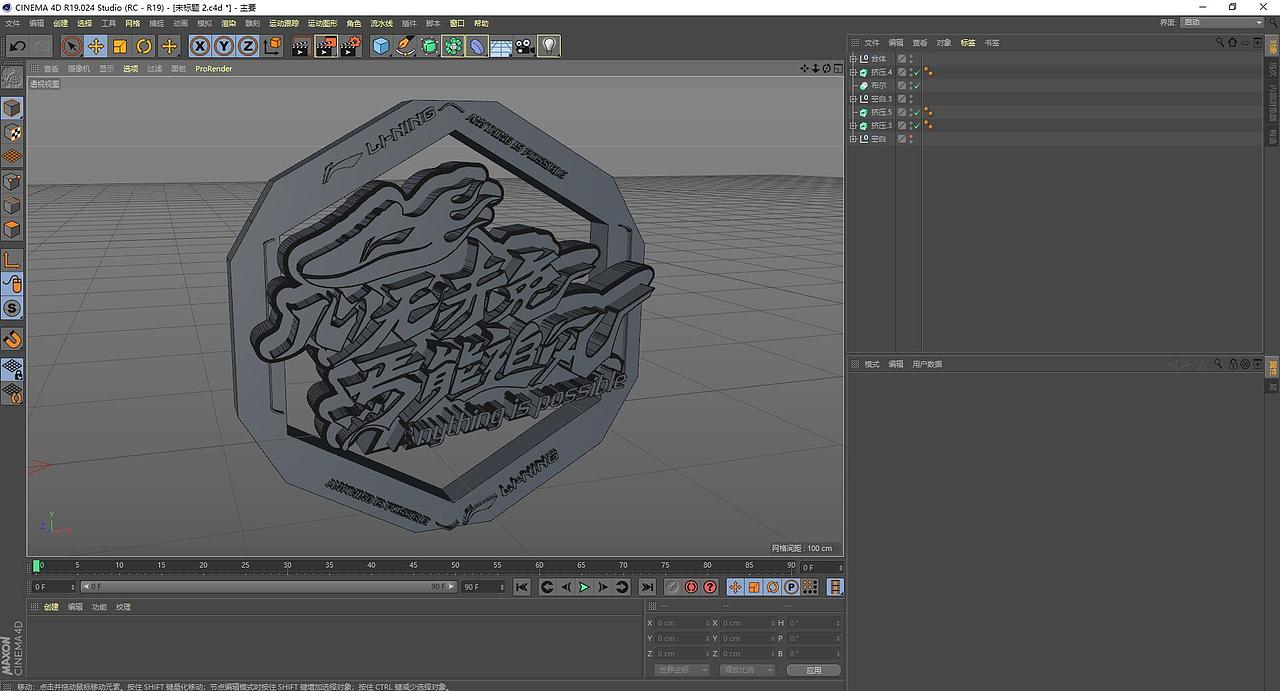Screen dimensions: 1280x691
Task: Add a Cube primitive object
Action: pos(381,46)
